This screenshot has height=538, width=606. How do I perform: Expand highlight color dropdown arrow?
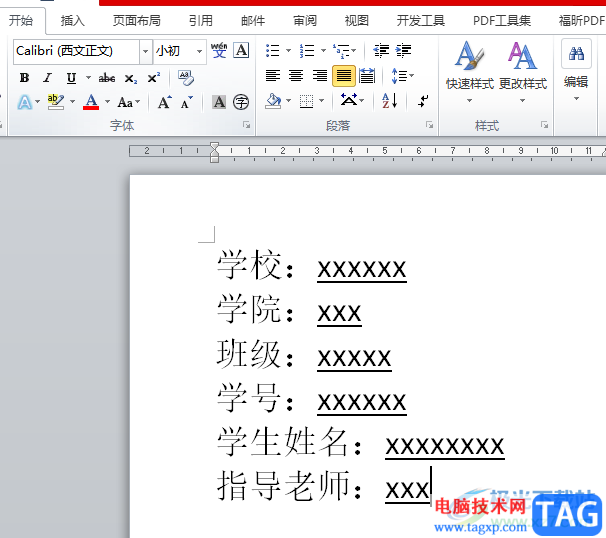[x=72, y=102]
